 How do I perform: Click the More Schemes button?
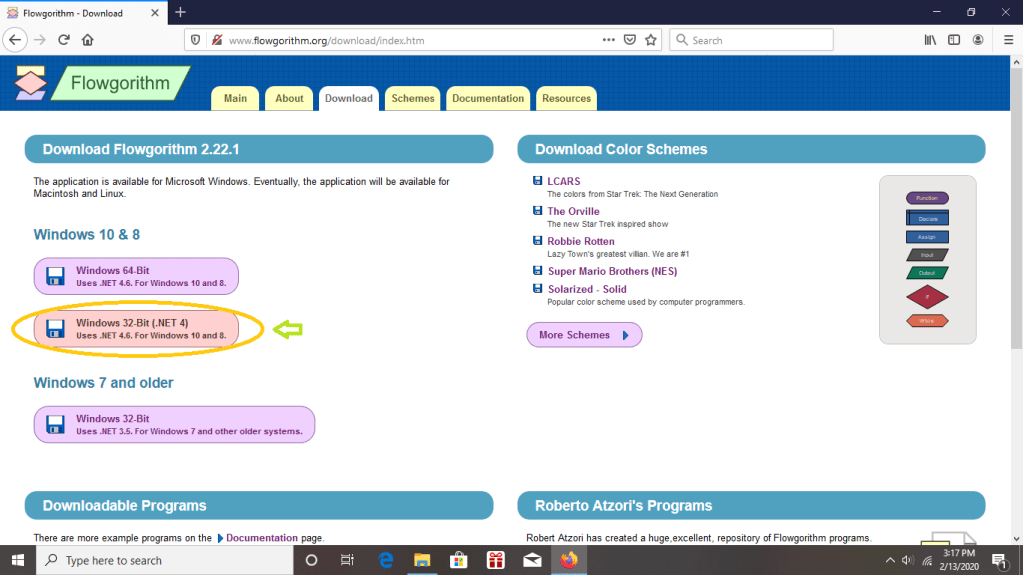[x=584, y=335]
